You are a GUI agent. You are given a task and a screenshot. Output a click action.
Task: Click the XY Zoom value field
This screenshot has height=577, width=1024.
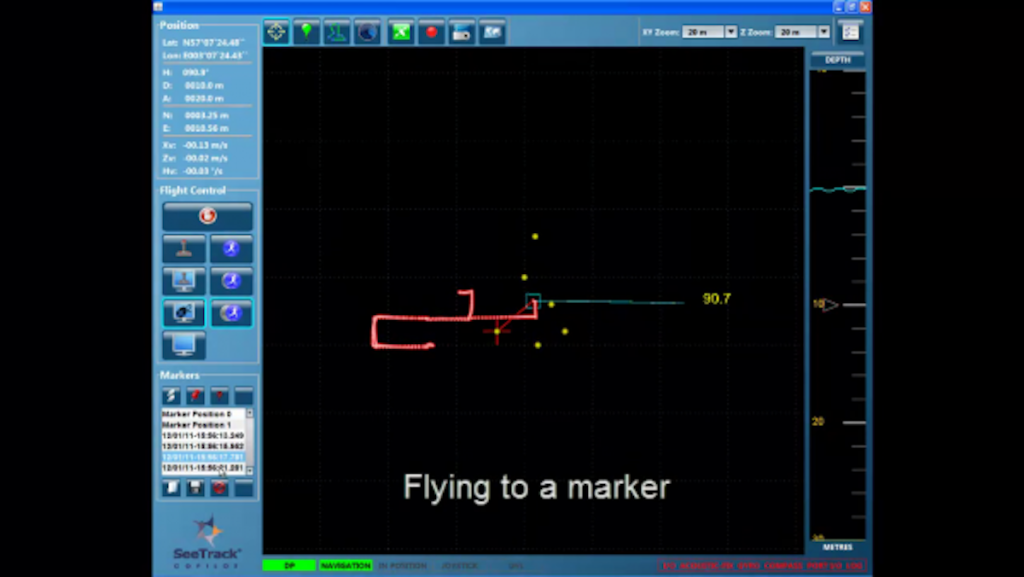(x=703, y=32)
